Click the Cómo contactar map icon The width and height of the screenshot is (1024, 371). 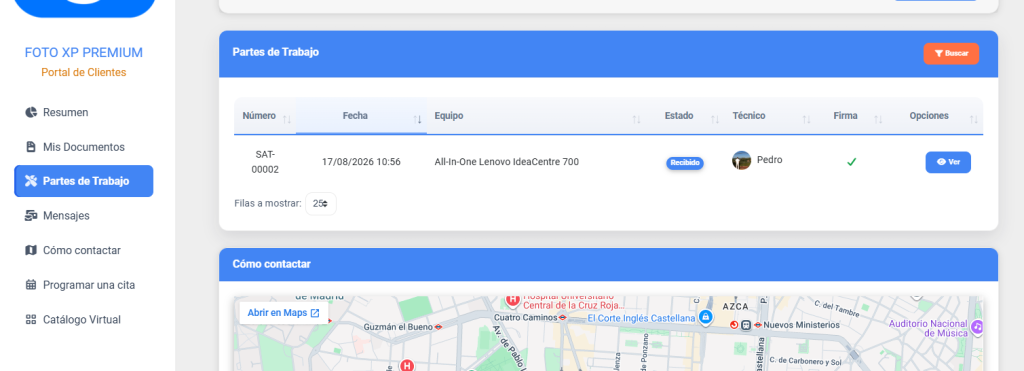(31, 250)
